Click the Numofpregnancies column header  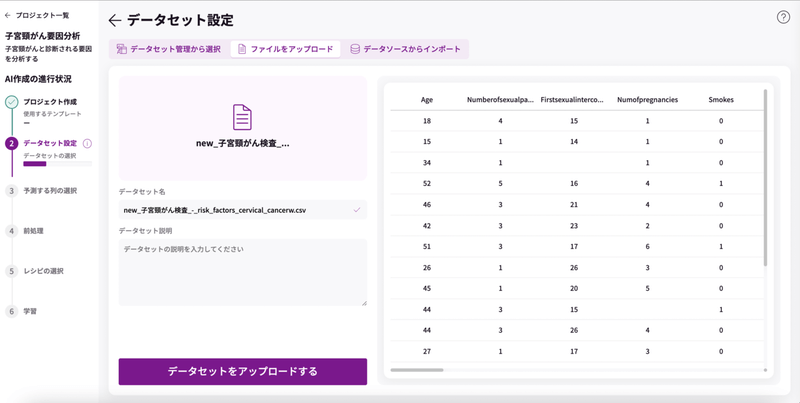[647, 100]
